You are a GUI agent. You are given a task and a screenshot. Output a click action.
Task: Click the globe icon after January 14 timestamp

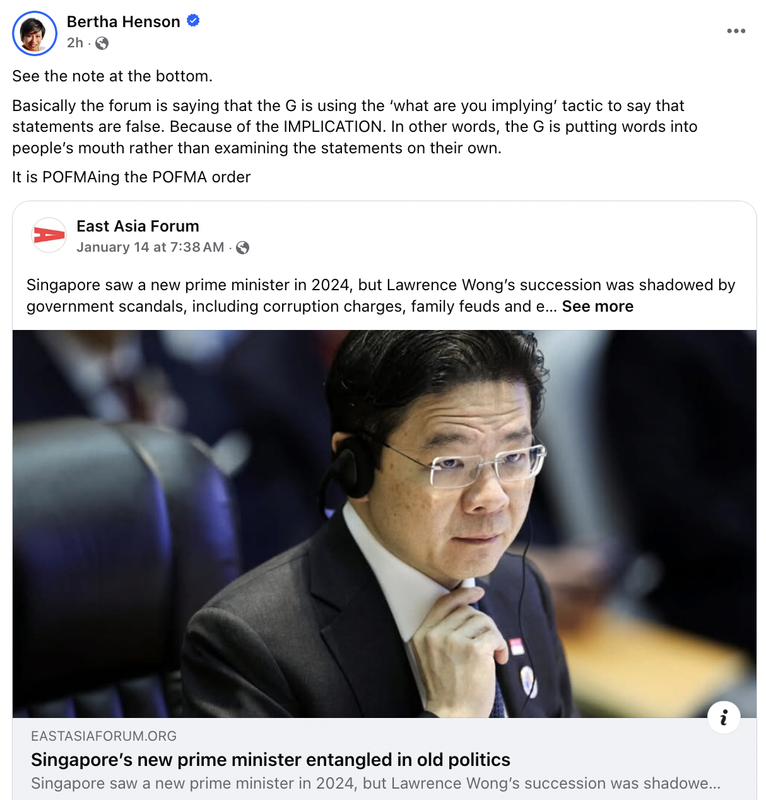[x=242, y=248]
